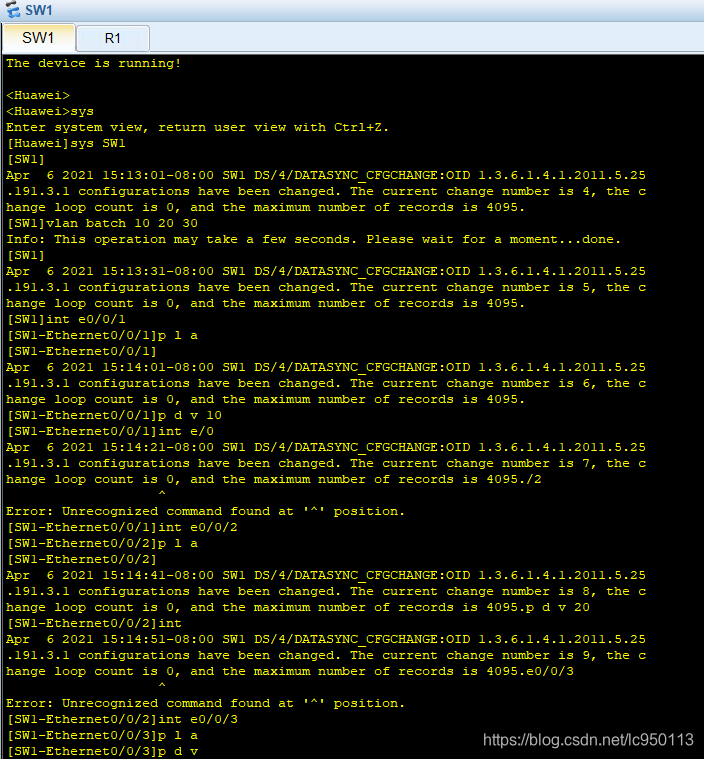This screenshot has height=759, width=704.
Task: Click the '[SW1]vlan batch 10 20 30' line
Action: click(102, 223)
